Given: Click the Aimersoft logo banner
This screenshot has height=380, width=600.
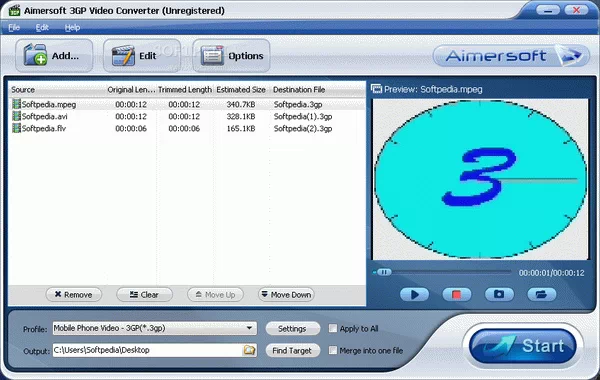Looking at the screenshot, I should [x=511, y=56].
